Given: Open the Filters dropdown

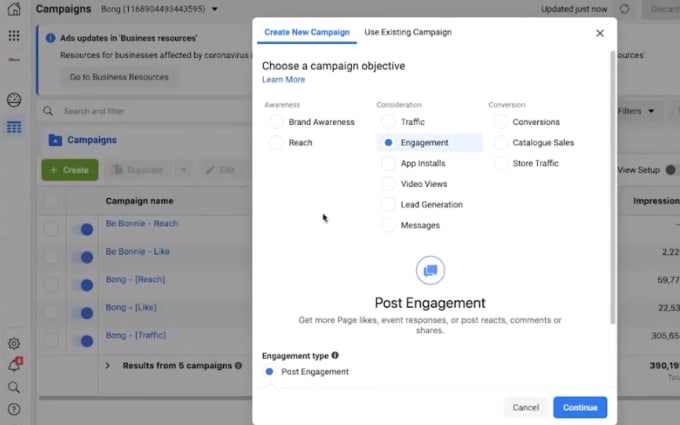Looking at the screenshot, I should (x=635, y=111).
